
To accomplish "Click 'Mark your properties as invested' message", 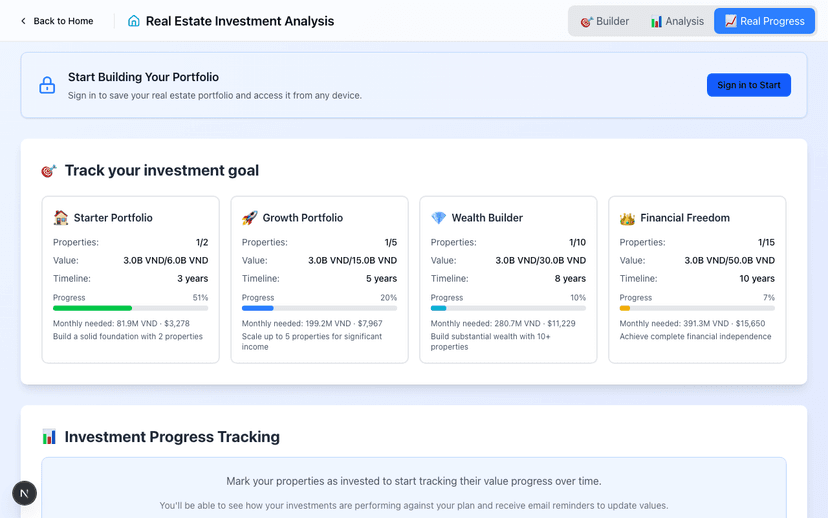I will [x=414, y=481].
